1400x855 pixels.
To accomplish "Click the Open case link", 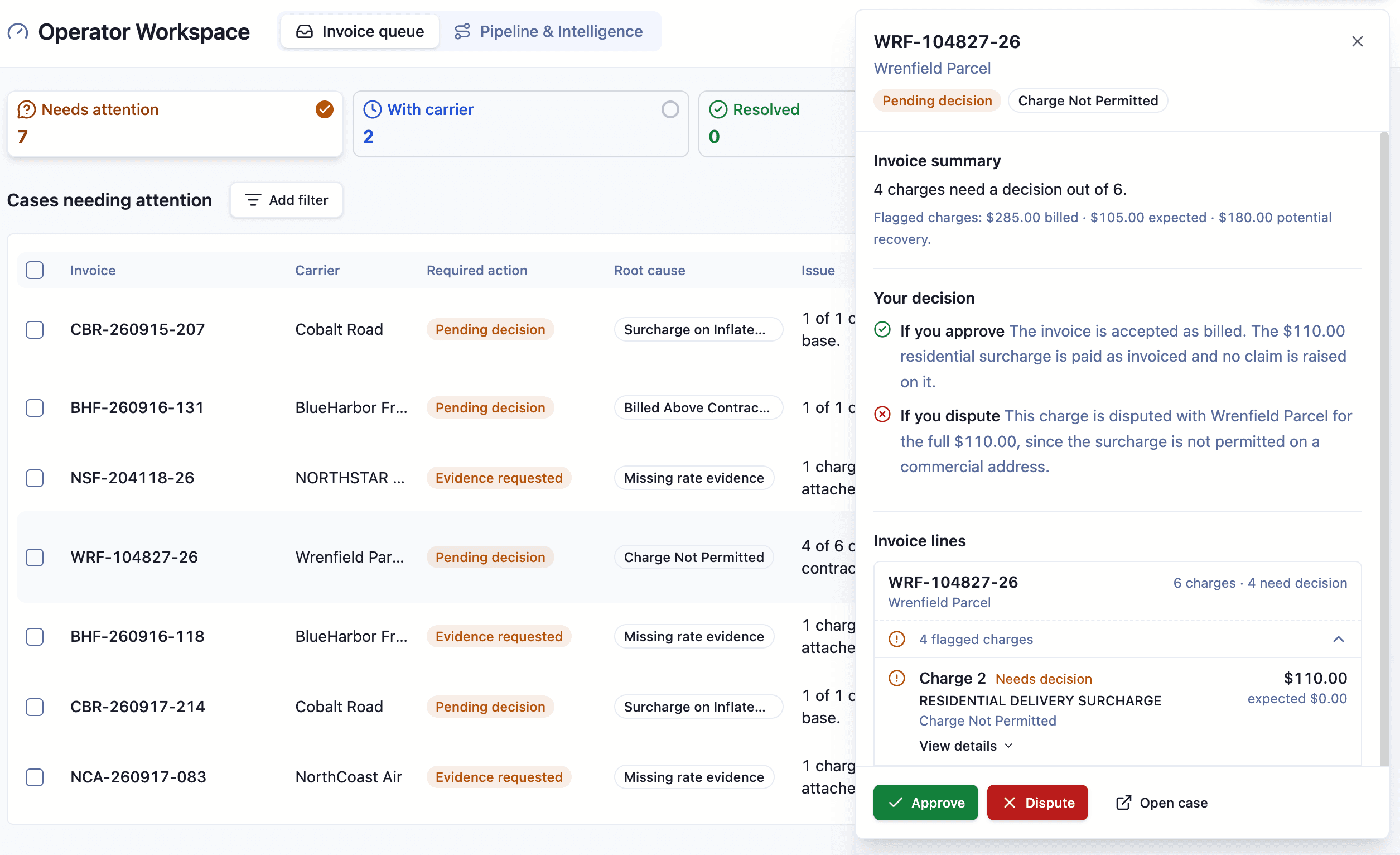I will pos(1161,803).
